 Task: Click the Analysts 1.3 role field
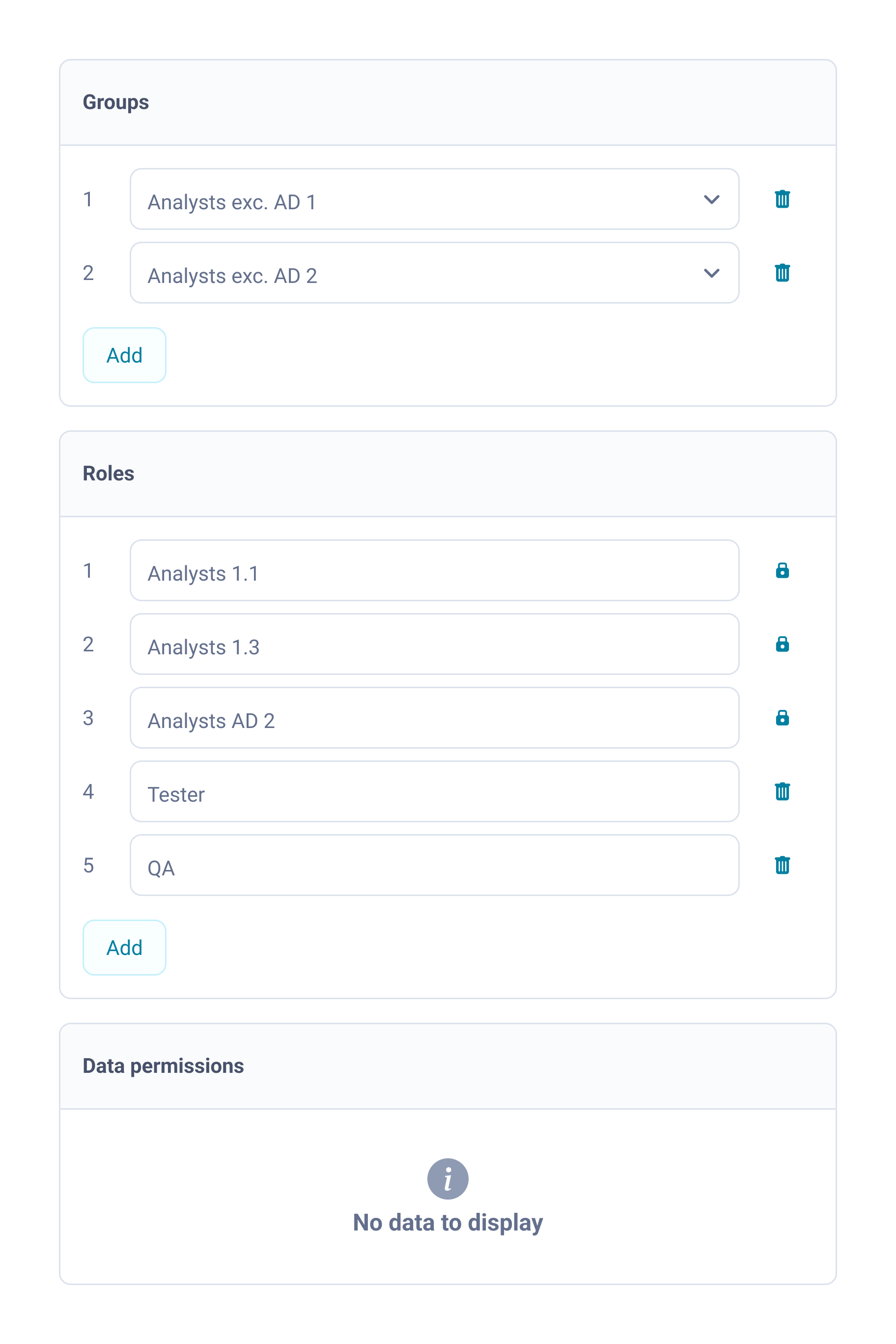[x=434, y=644]
